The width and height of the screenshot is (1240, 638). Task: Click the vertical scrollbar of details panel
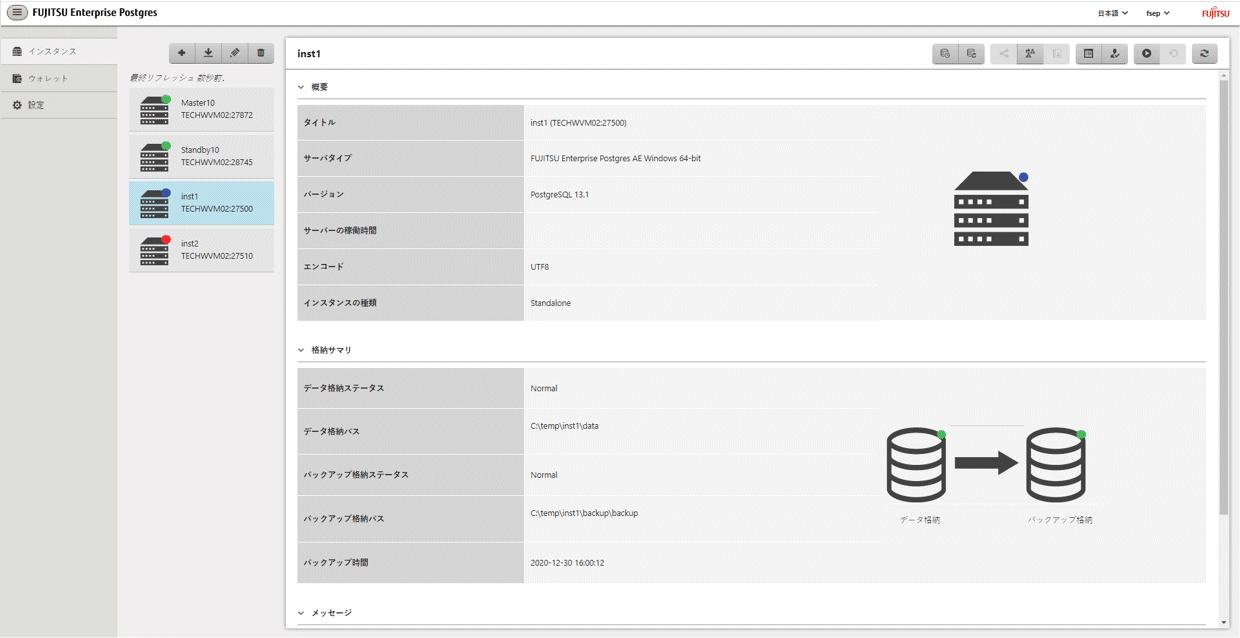(1224, 298)
